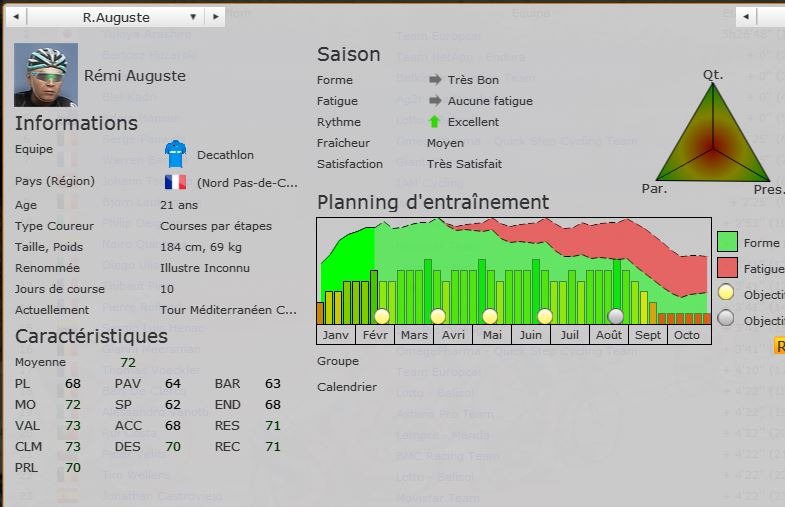Click the grey Forme trend arrow
The width and height of the screenshot is (785, 507).
tap(435, 80)
